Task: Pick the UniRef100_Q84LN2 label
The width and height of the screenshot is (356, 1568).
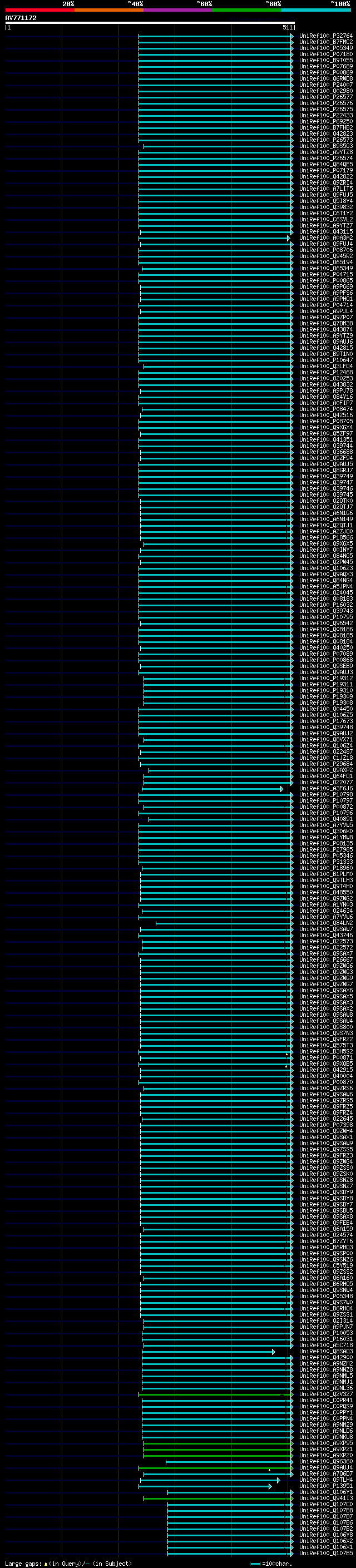Action: pyautogui.click(x=326, y=923)
